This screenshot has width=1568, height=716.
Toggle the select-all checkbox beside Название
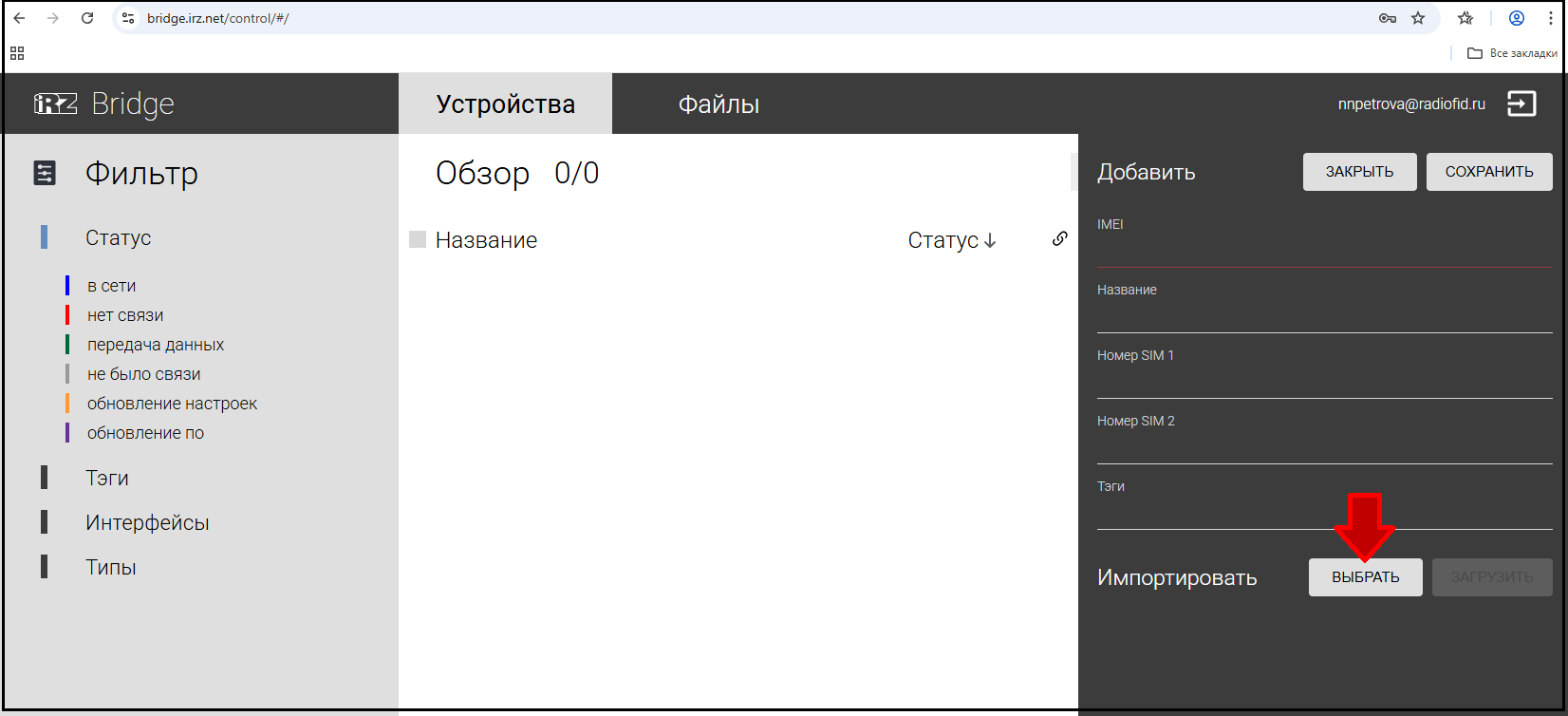point(418,240)
